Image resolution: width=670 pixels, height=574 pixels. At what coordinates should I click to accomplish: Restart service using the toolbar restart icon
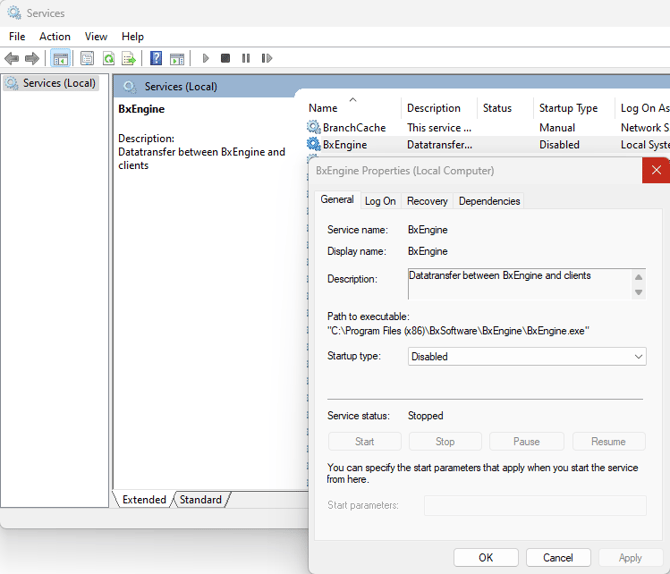point(267,58)
